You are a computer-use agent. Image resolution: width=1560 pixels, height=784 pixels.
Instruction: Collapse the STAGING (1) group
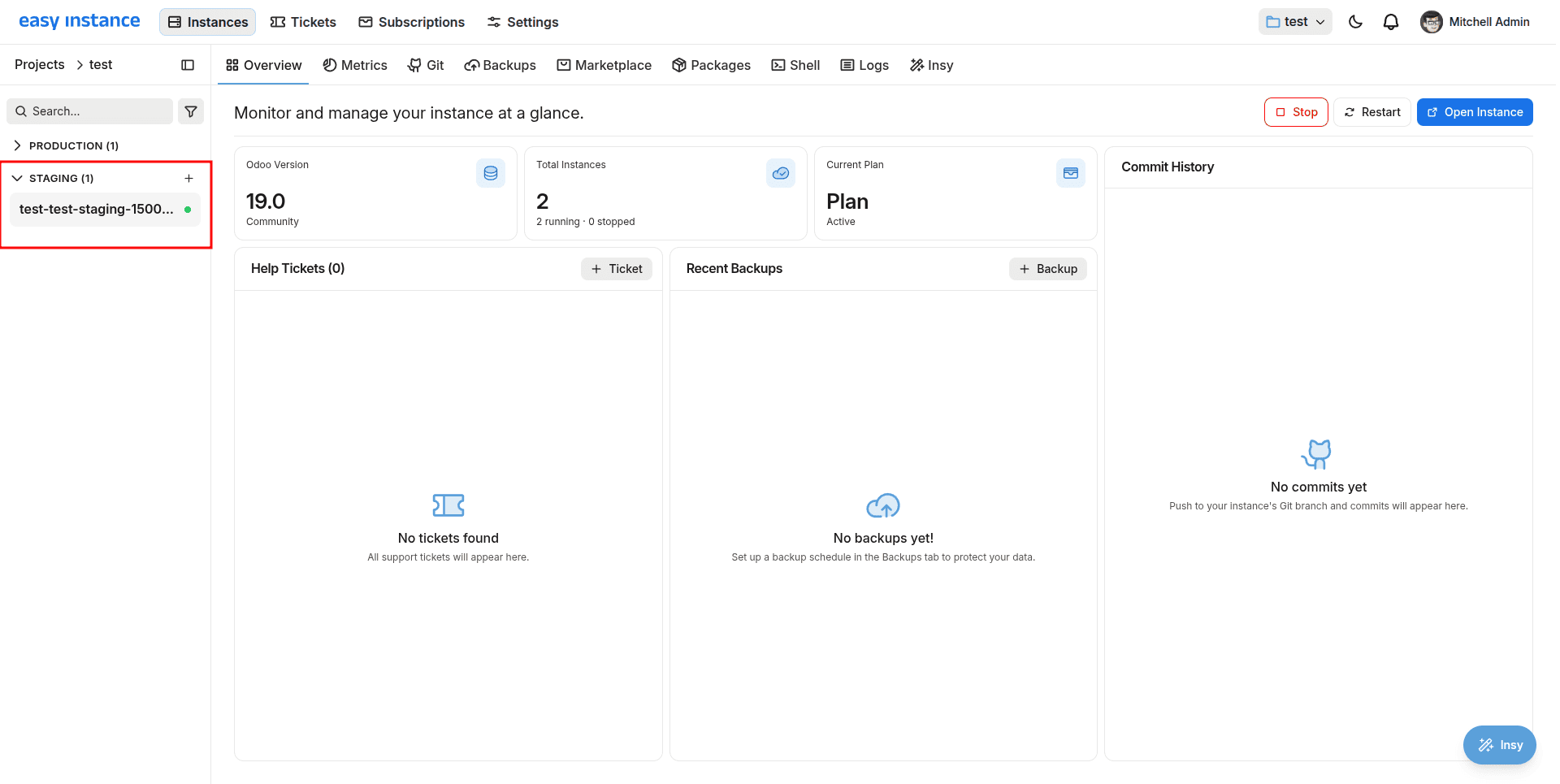53,178
